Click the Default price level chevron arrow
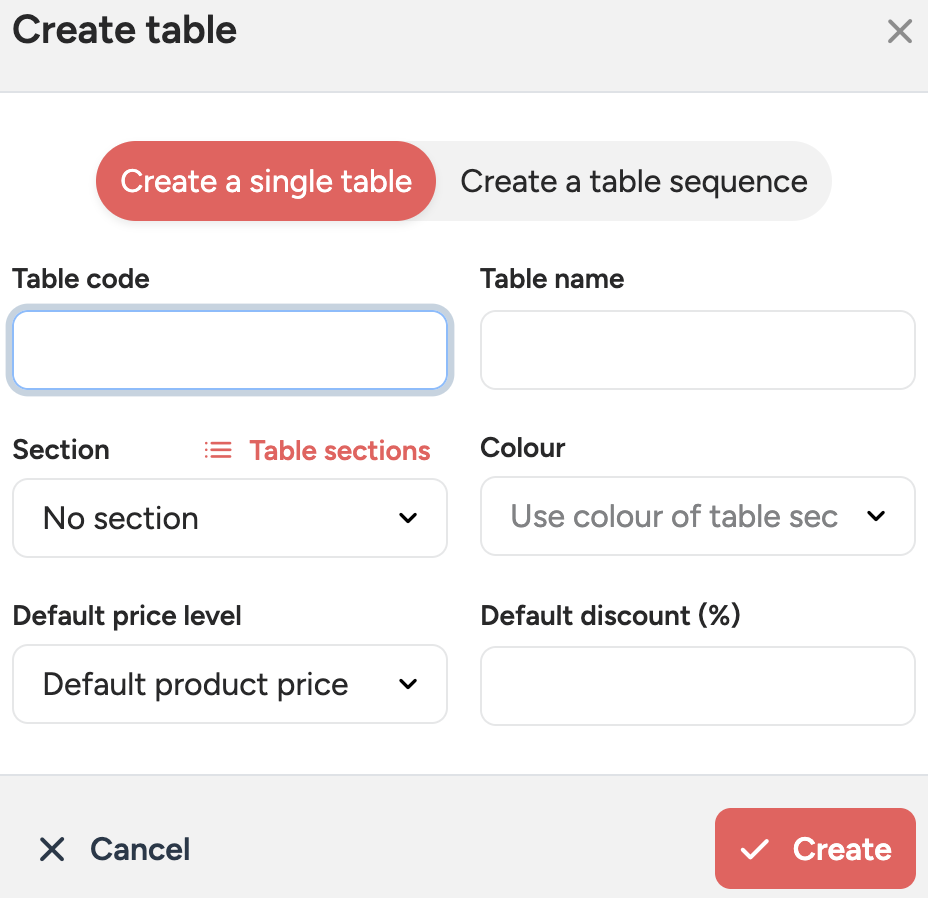The height and width of the screenshot is (898, 928). 408,684
